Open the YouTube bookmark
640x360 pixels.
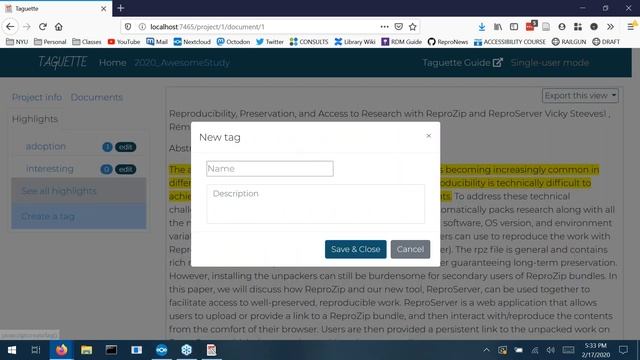point(124,42)
